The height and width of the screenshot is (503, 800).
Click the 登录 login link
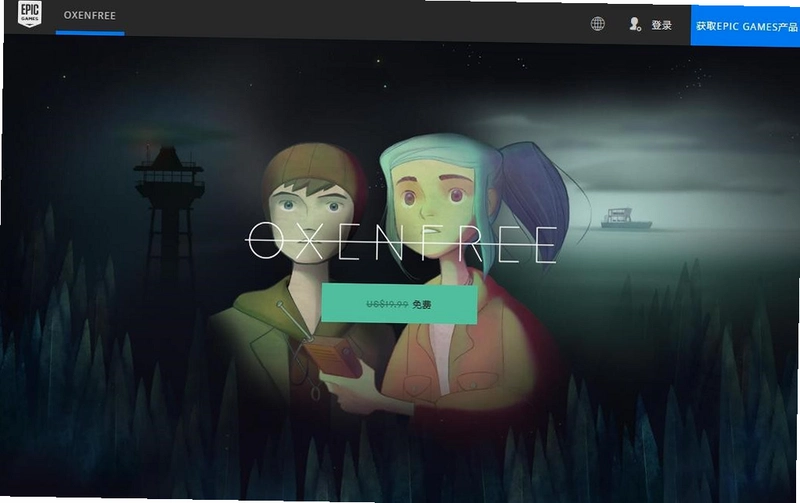tap(661, 25)
